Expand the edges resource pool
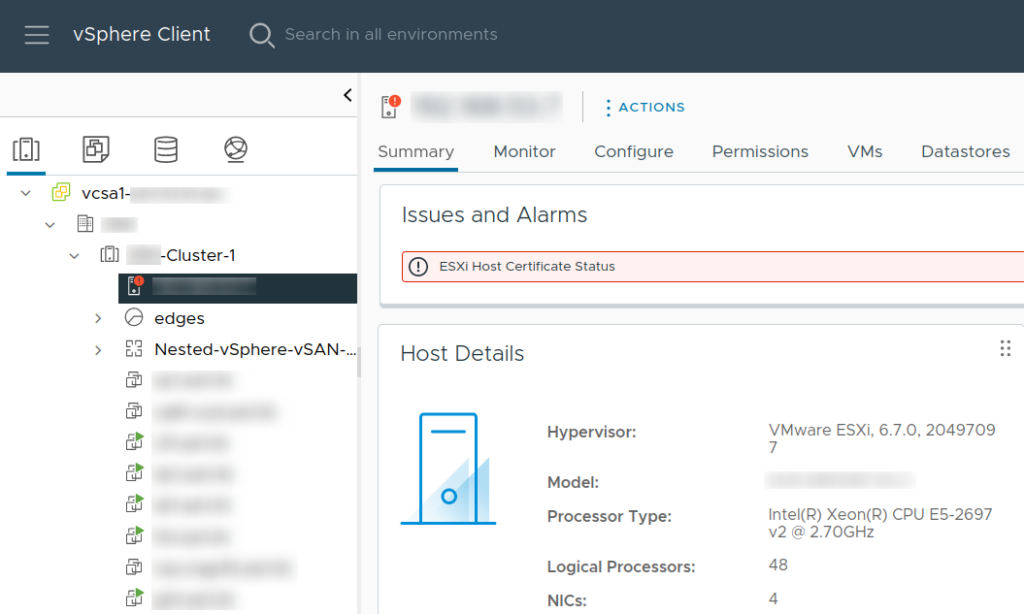This screenshot has height=614, width=1024. pyautogui.click(x=98, y=318)
